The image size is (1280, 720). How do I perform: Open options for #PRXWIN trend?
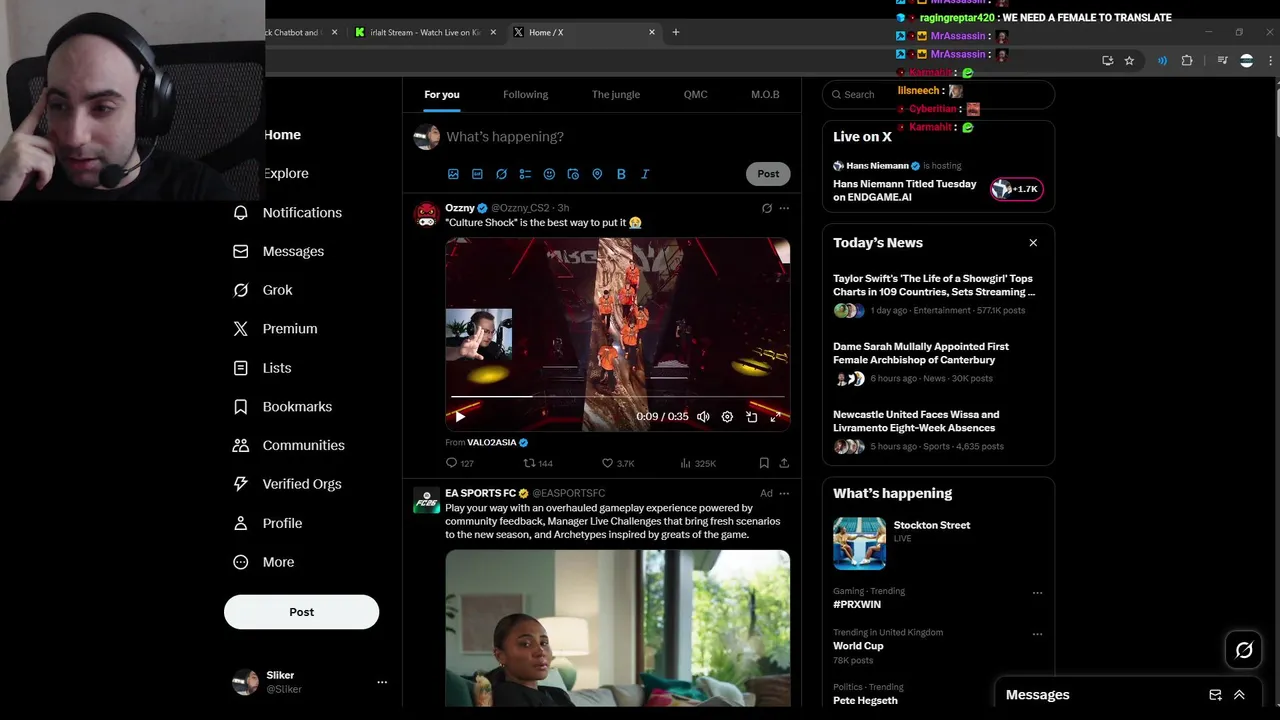(1037, 592)
